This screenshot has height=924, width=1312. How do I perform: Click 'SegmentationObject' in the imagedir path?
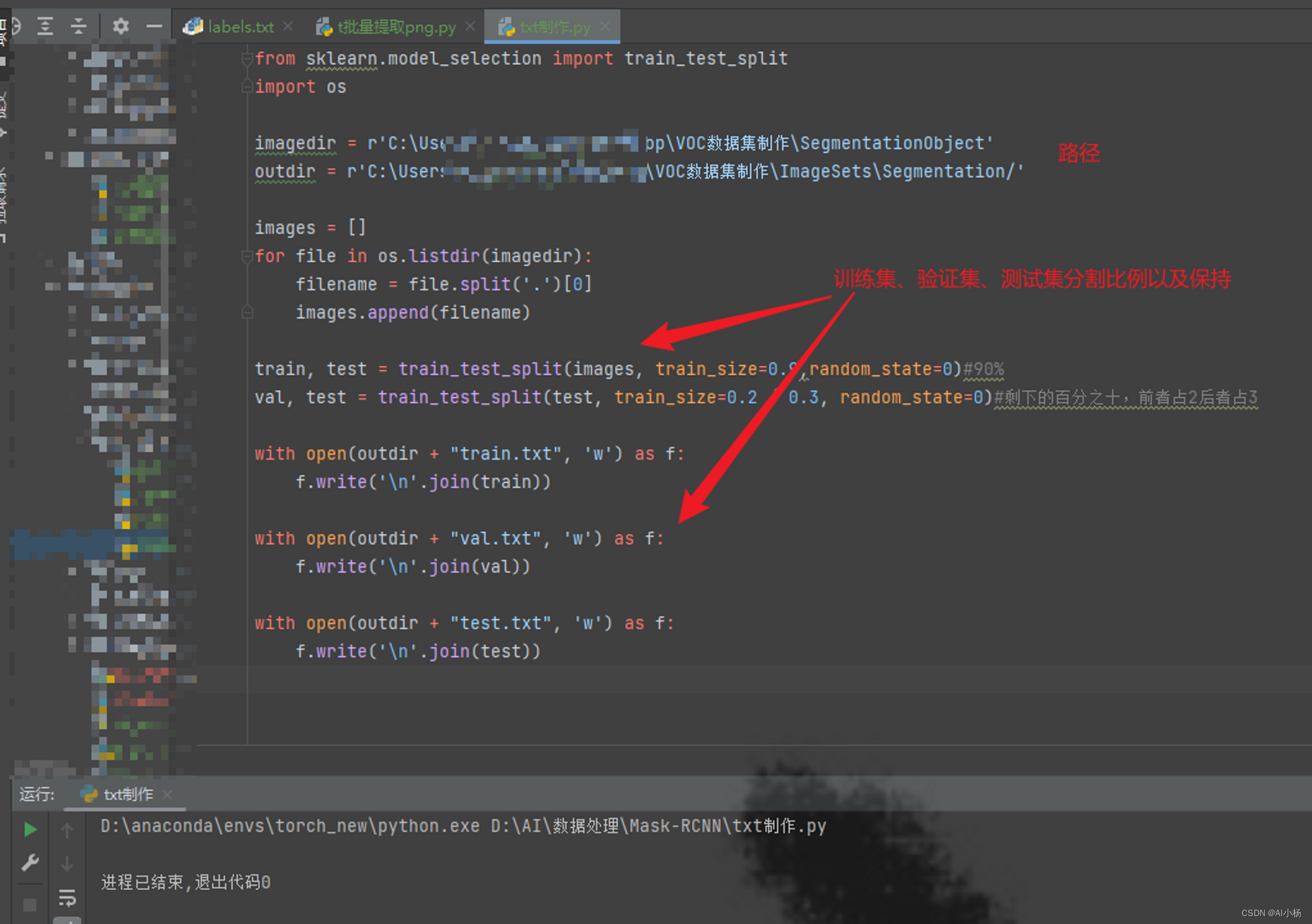coord(892,143)
